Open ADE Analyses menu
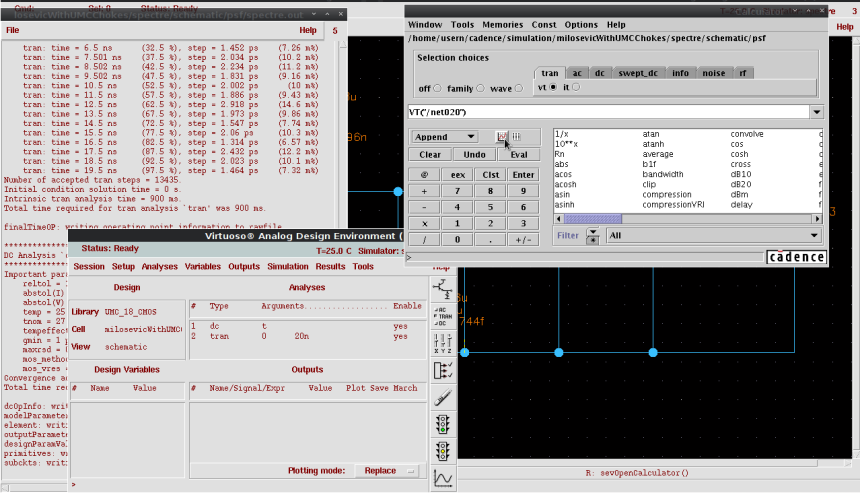The height and width of the screenshot is (493, 860). click(160, 267)
